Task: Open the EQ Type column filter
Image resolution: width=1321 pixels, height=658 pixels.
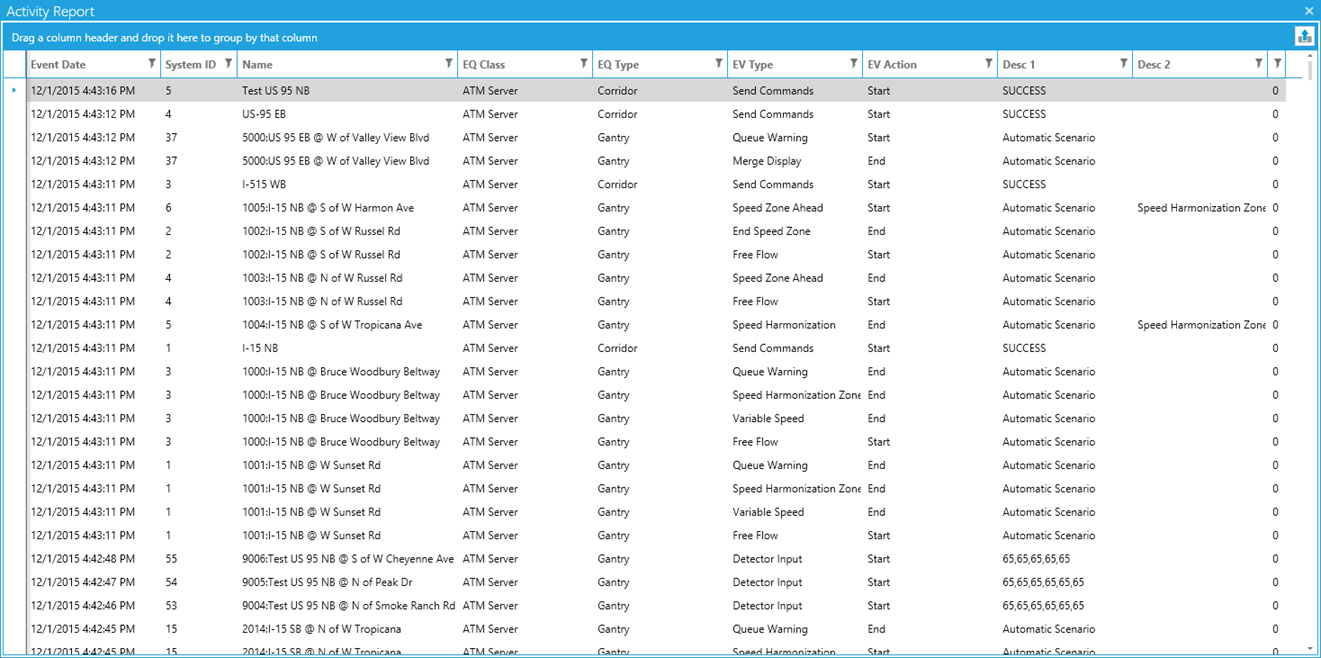Action: [719, 64]
